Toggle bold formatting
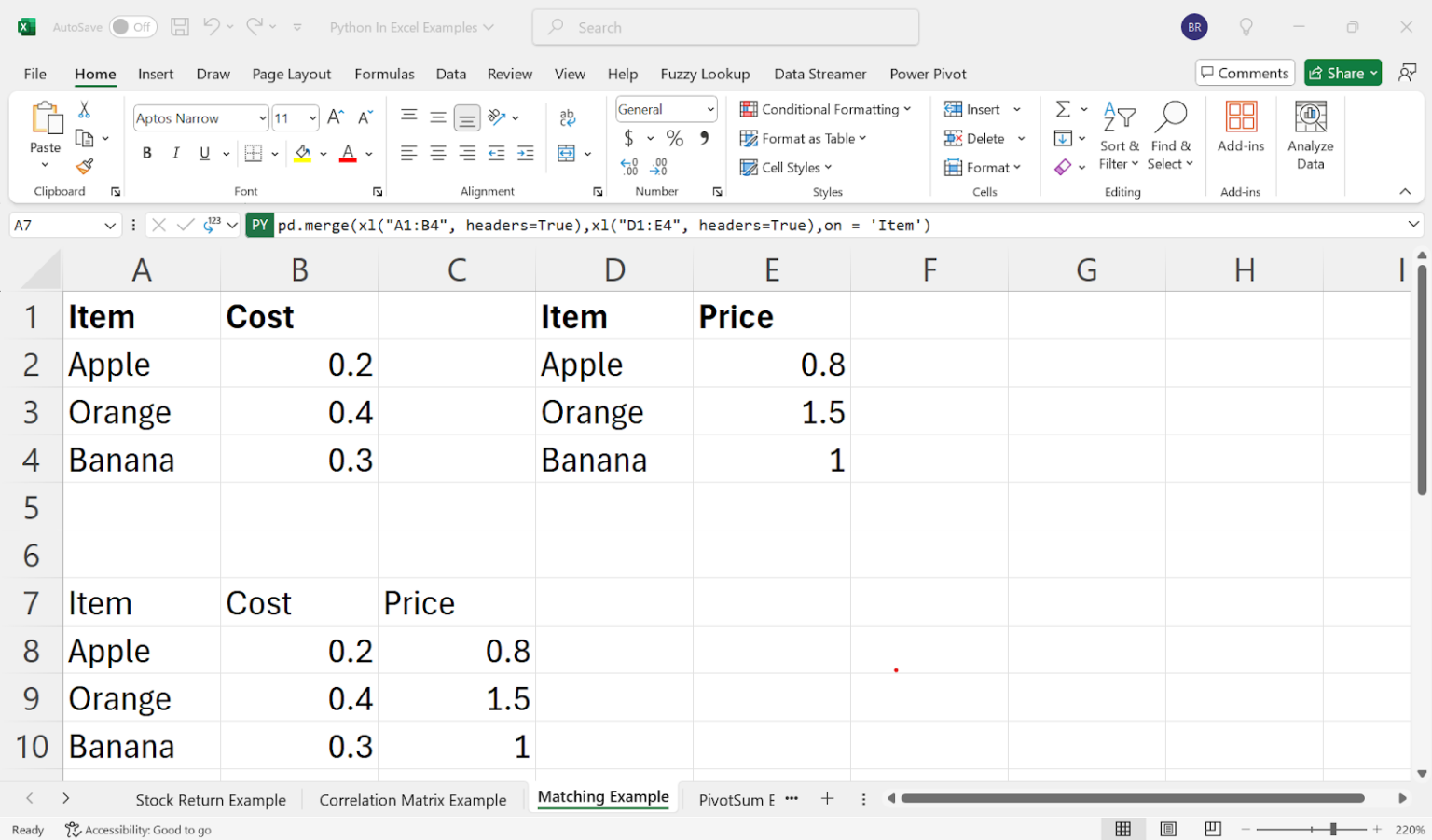Viewport: 1432px width, 840px height. pos(146,152)
